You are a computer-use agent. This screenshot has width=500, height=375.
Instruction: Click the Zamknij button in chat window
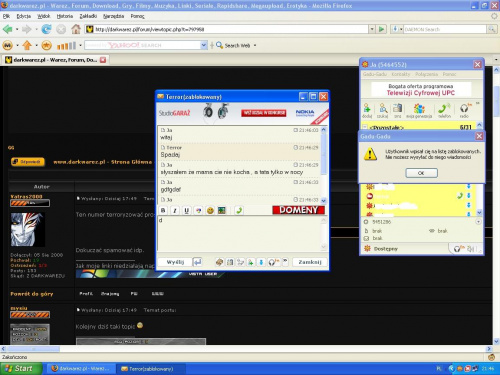tap(310, 262)
